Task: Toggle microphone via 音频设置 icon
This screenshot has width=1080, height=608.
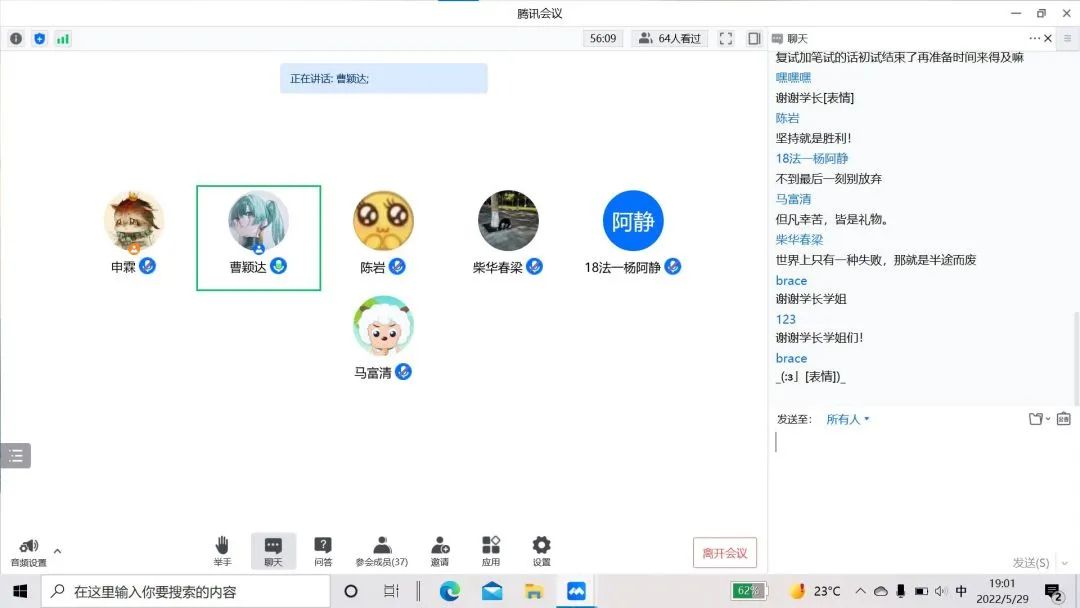Action: (28, 549)
